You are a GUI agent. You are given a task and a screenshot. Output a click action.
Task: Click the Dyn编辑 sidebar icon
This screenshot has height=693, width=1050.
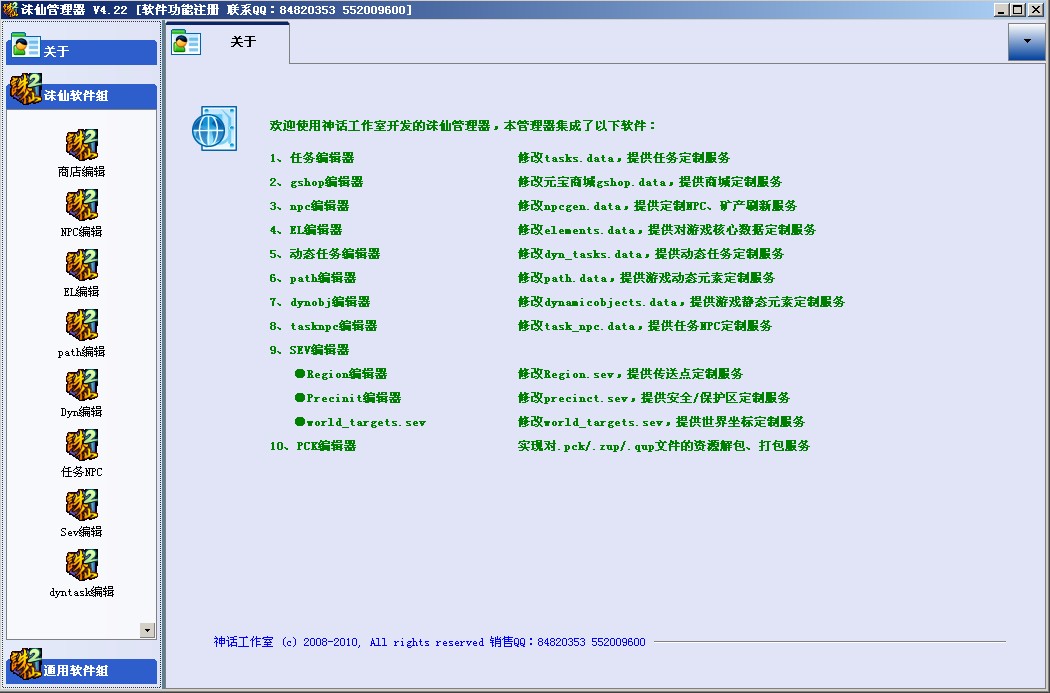point(80,388)
